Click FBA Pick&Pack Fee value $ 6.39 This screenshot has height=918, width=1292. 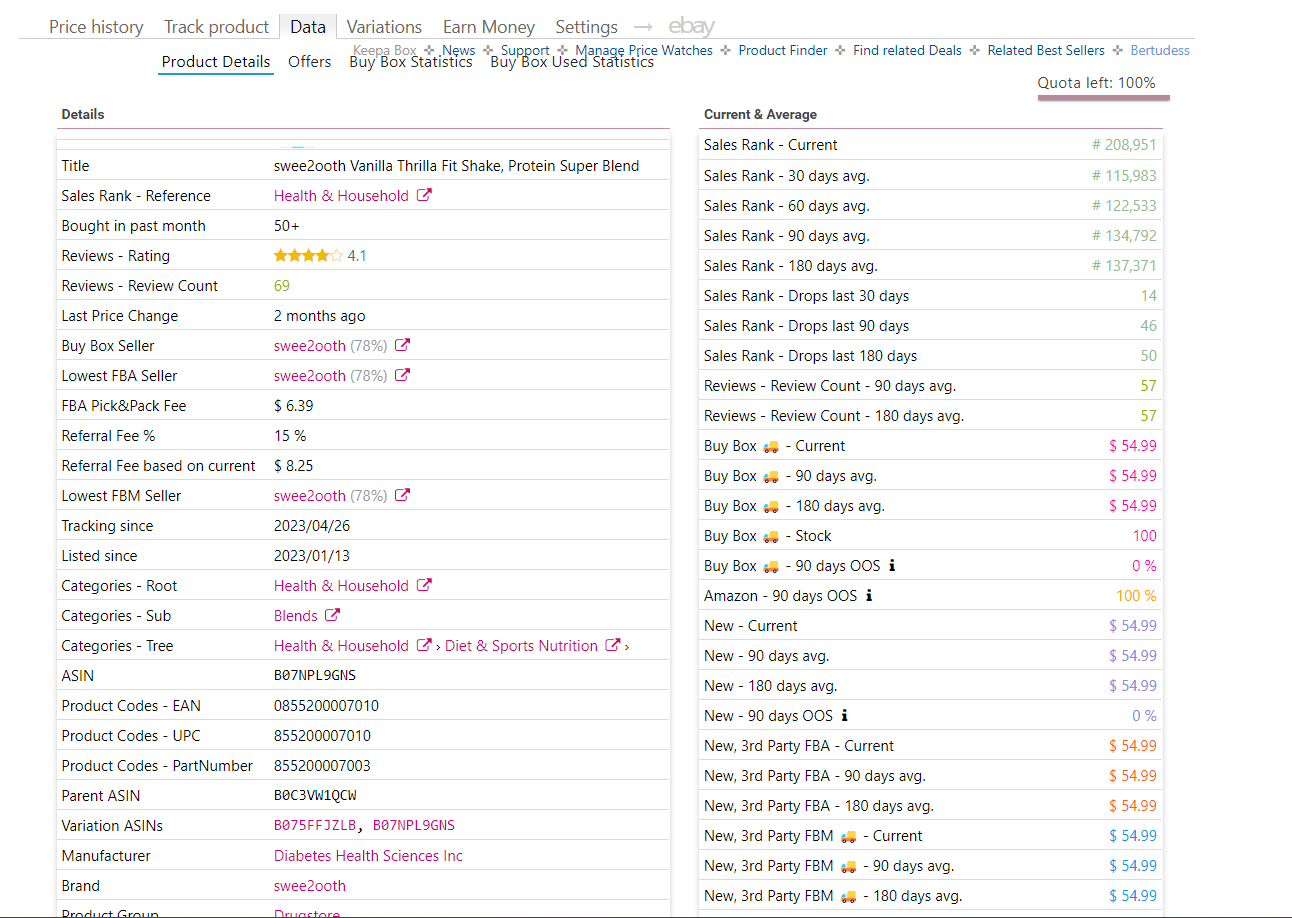point(294,406)
